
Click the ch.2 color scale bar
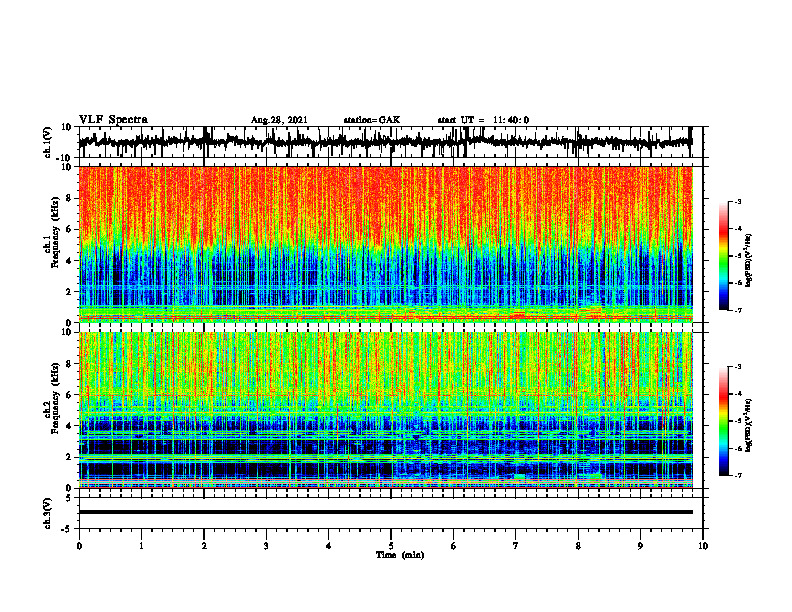coord(724,421)
